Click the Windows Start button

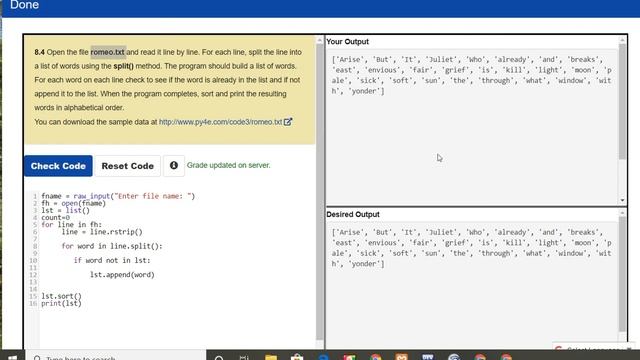coord(12,357)
